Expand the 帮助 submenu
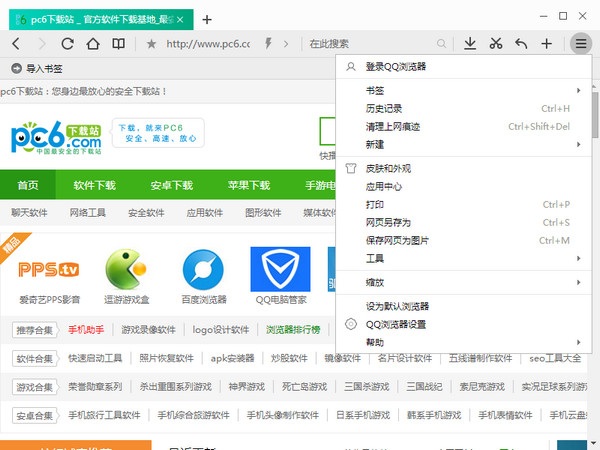 (x=464, y=342)
